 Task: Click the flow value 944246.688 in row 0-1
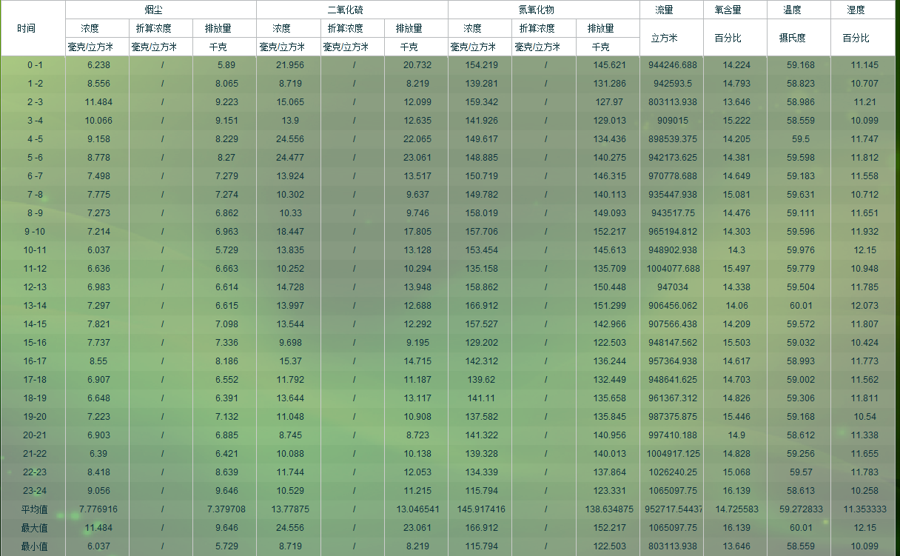click(x=672, y=65)
